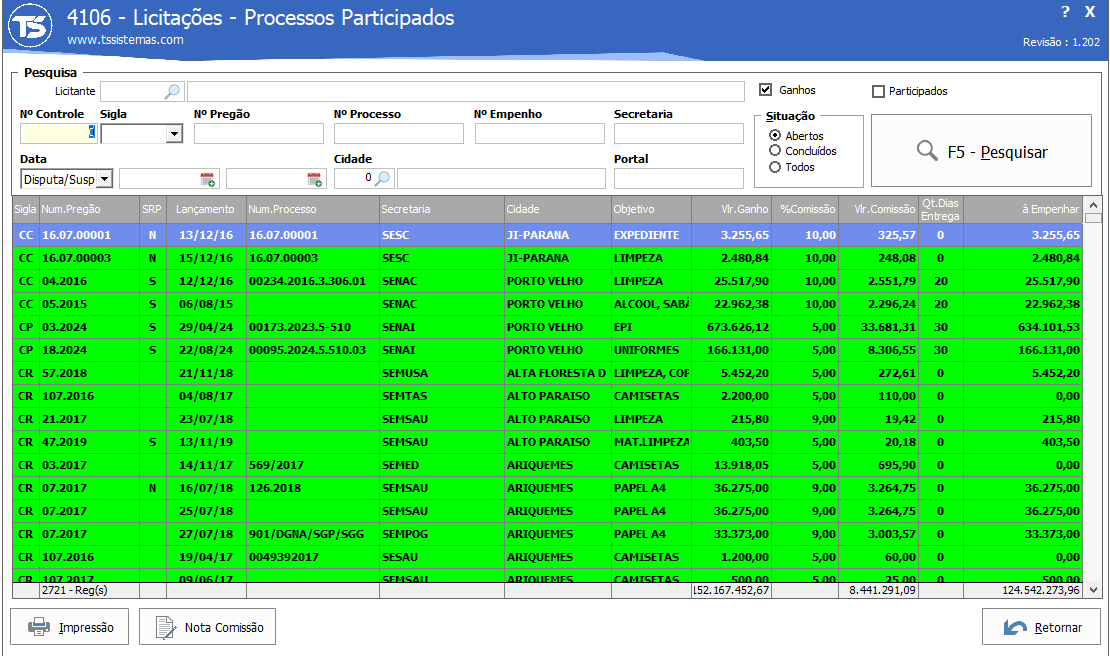
Task: Click the date 13/11/19 cell
Action: [206, 442]
